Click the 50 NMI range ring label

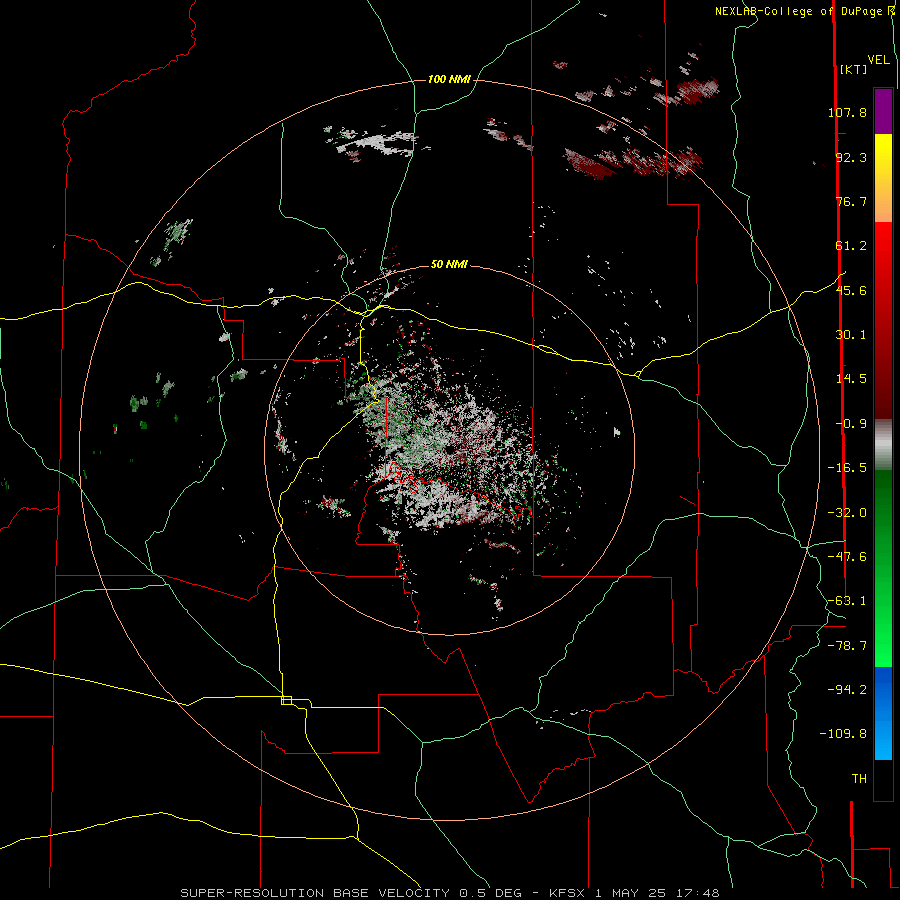pos(449,264)
